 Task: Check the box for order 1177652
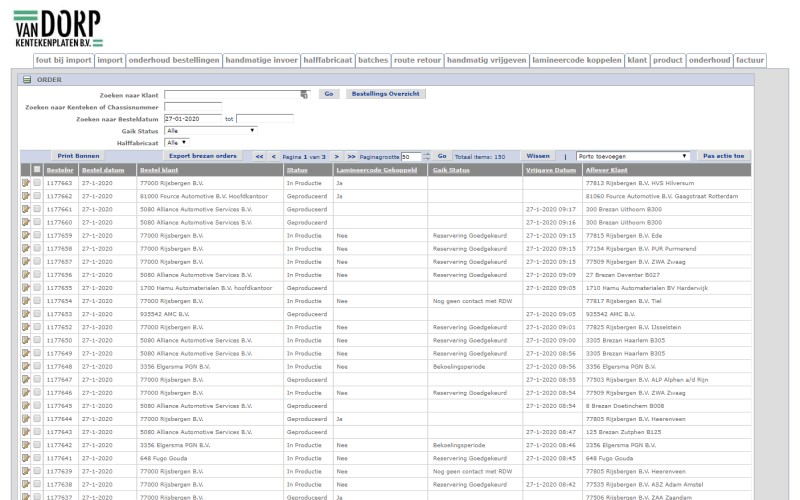click(x=37, y=327)
